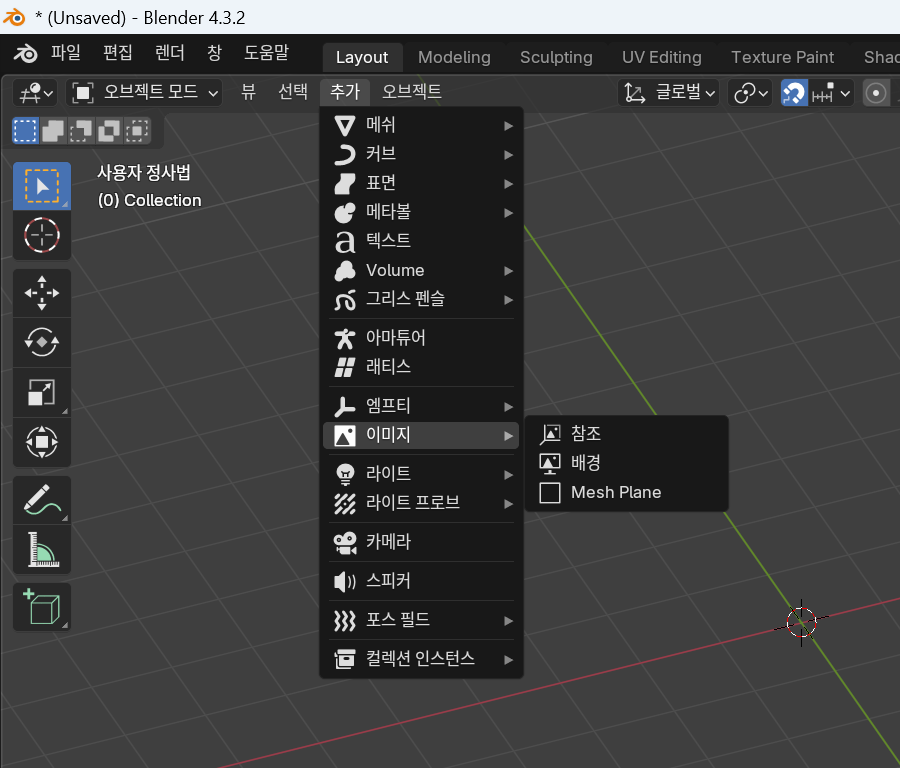Expand the 컬렉션 인스턴스 submenu
Screen dimensions: 900x768
pyautogui.click(x=421, y=659)
